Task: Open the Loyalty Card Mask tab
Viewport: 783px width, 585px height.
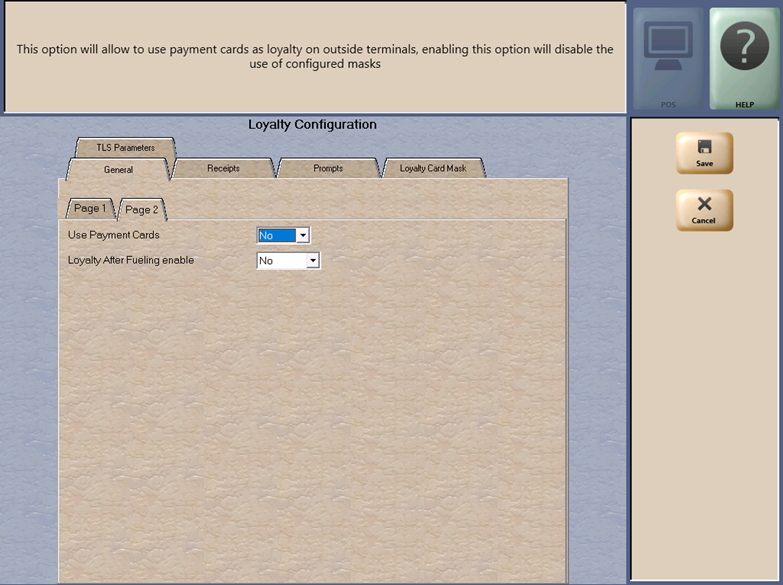Action: pyautogui.click(x=433, y=168)
